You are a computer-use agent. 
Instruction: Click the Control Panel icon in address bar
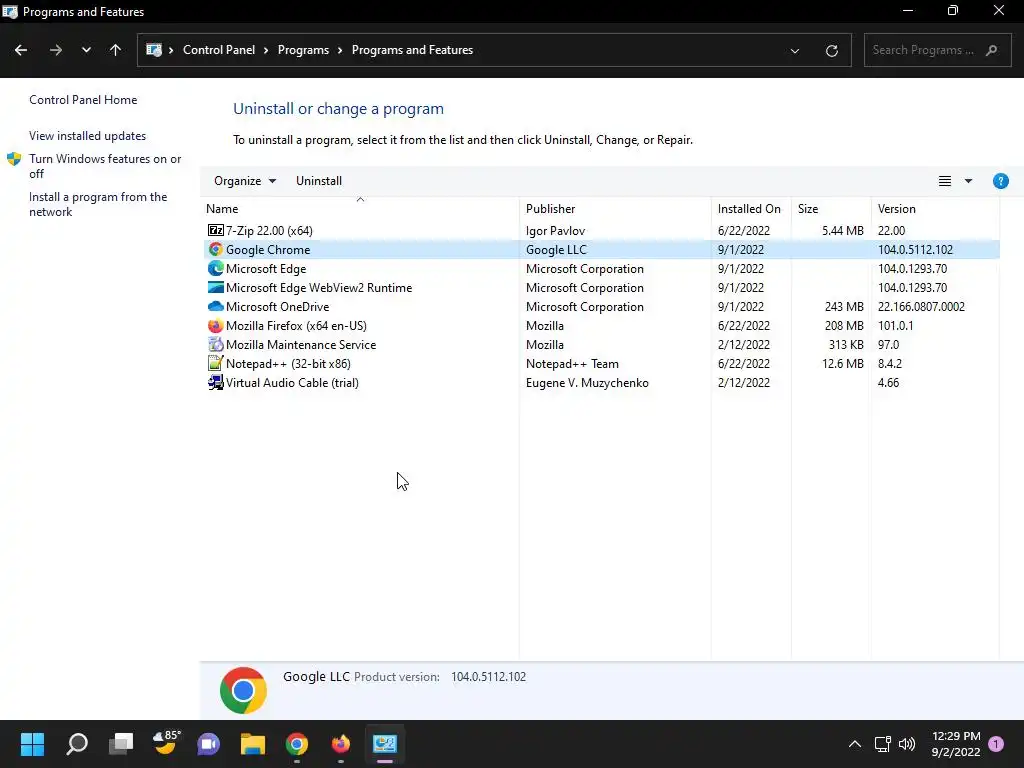(154, 50)
